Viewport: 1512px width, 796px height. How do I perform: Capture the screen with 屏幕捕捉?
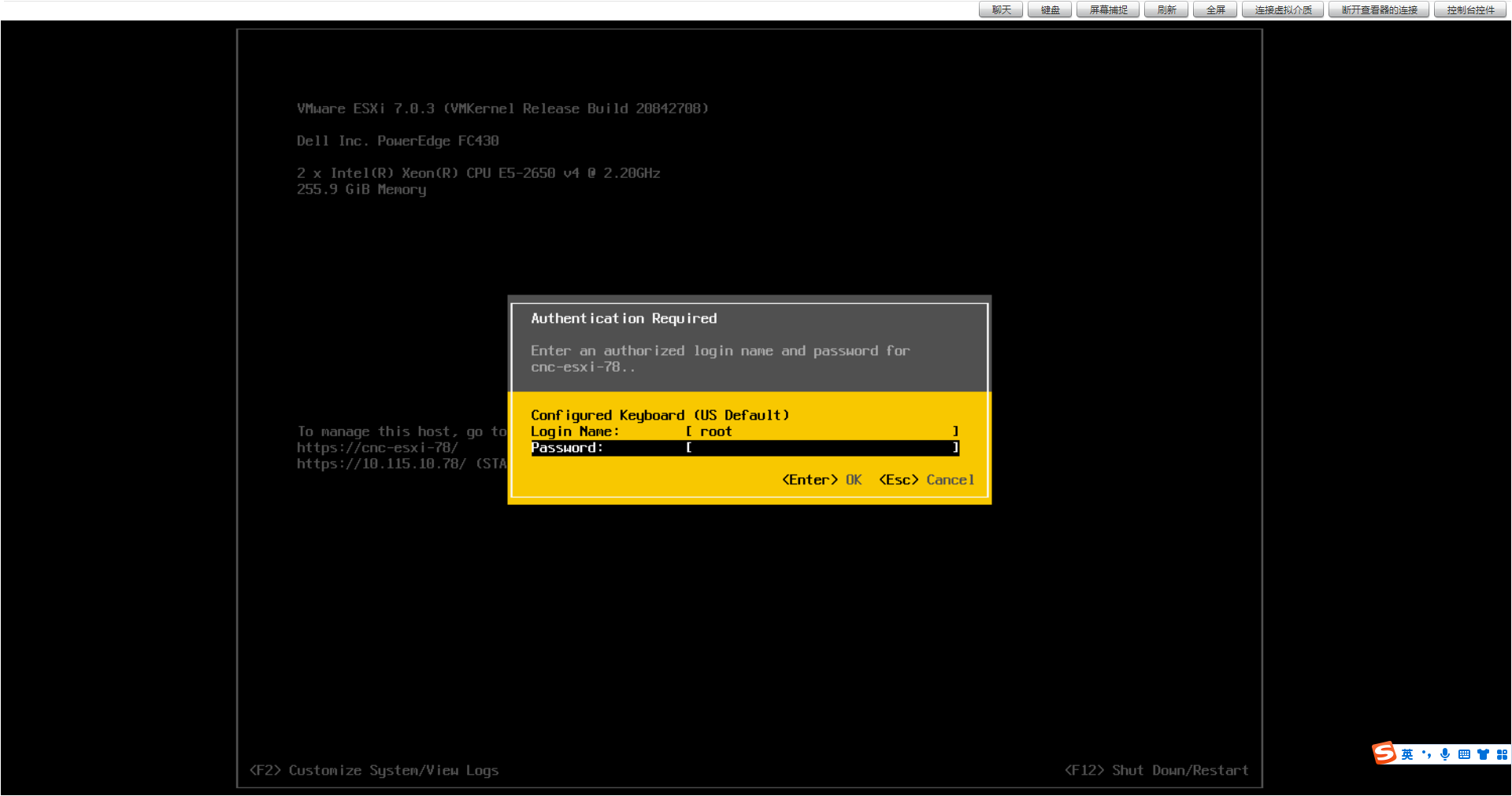[x=1107, y=9]
